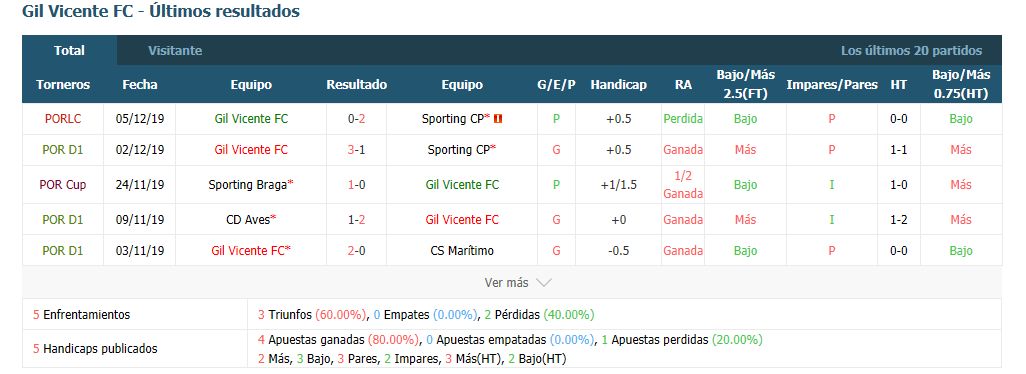Open the 0-2 result from 05/12/19
This screenshot has height=374, width=1026.
(357, 119)
